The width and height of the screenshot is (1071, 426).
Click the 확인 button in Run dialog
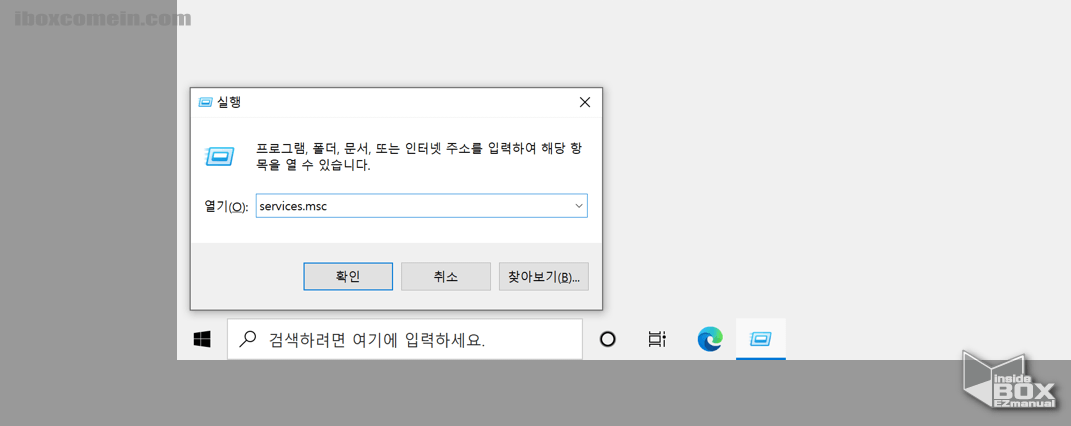pyautogui.click(x=348, y=276)
